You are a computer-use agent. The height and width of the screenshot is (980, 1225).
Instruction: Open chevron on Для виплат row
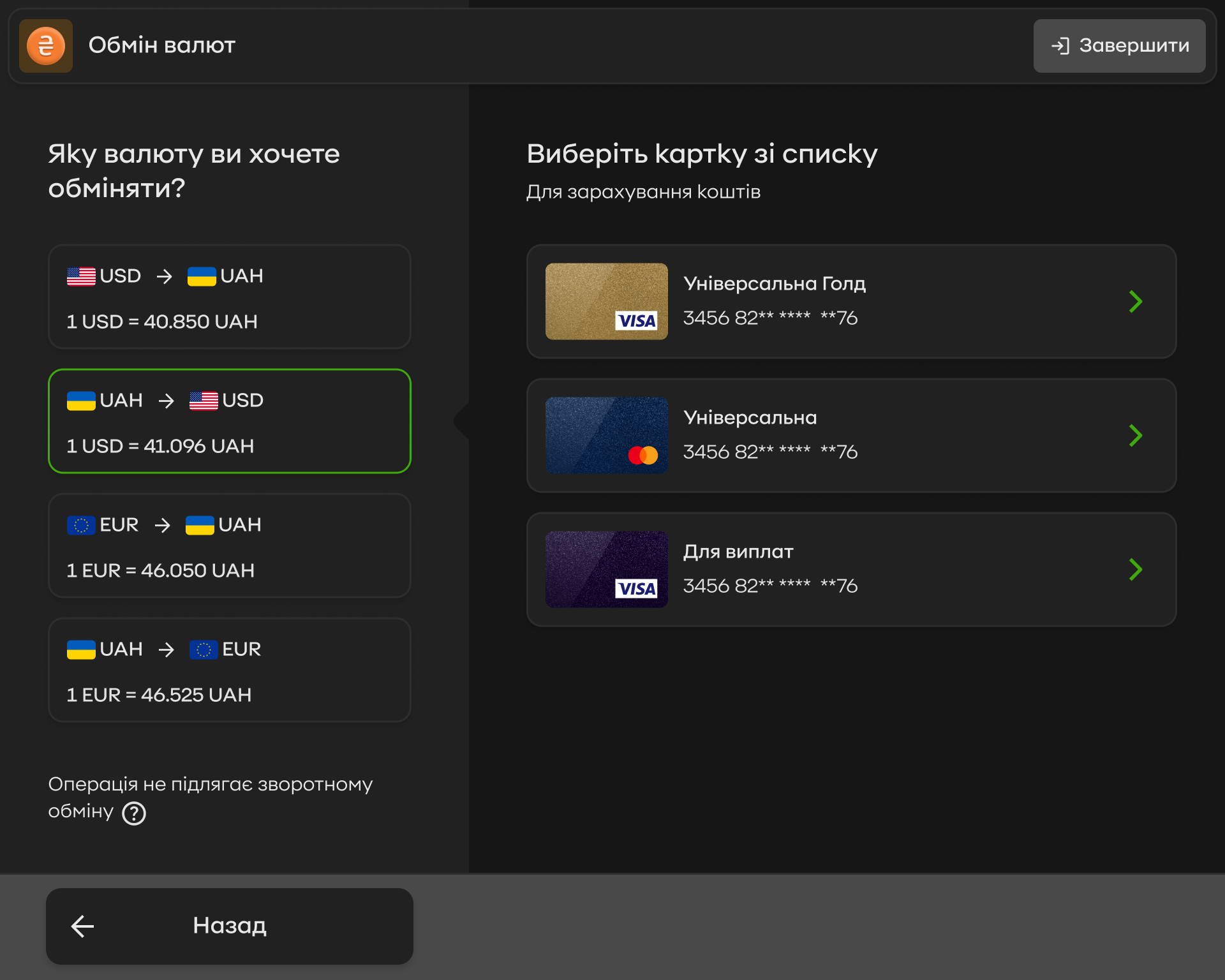(1135, 569)
